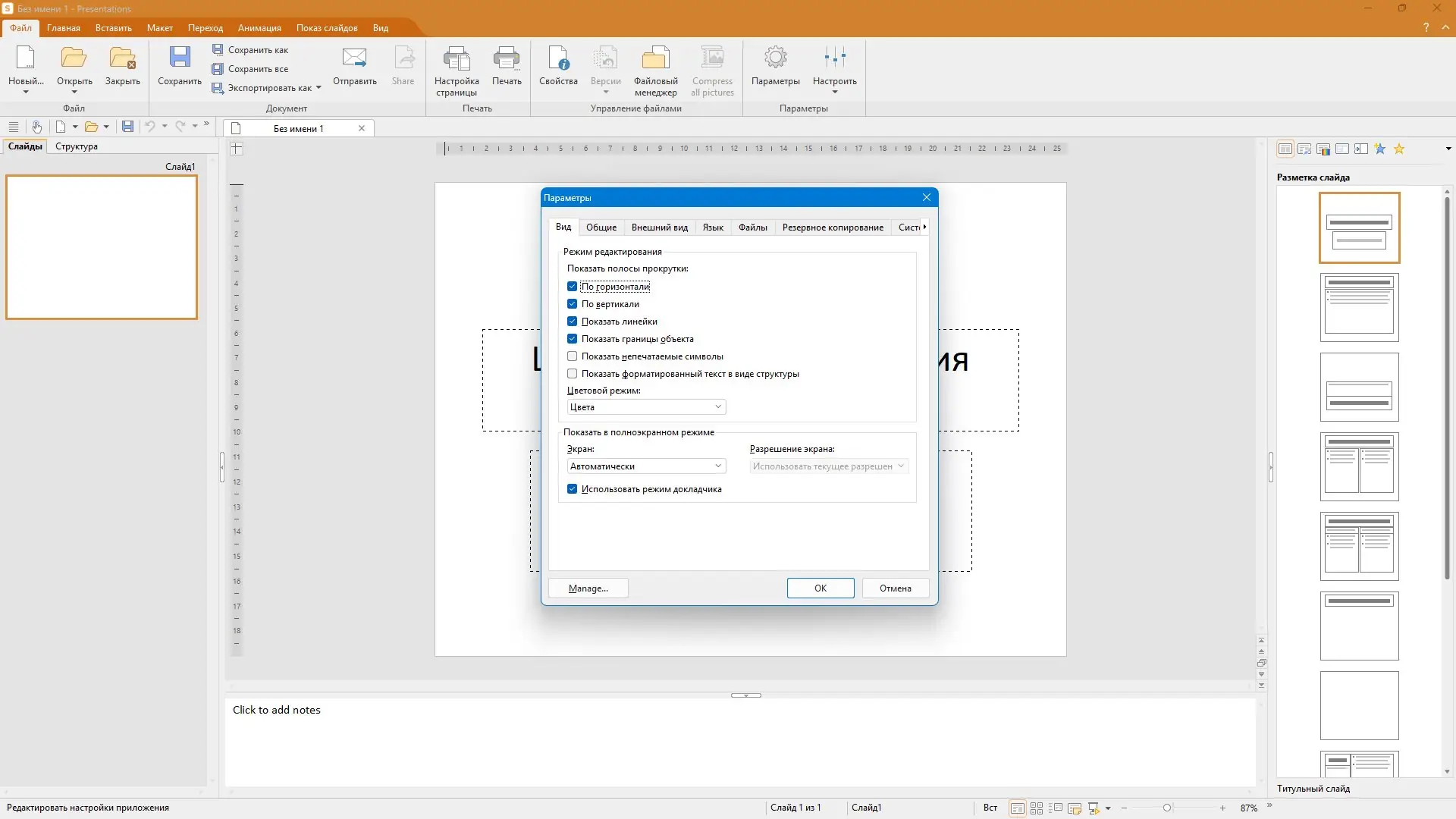Open the Animation (Анимация) ribbon tab
The image size is (1456, 819).
pyautogui.click(x=259, y=28)
